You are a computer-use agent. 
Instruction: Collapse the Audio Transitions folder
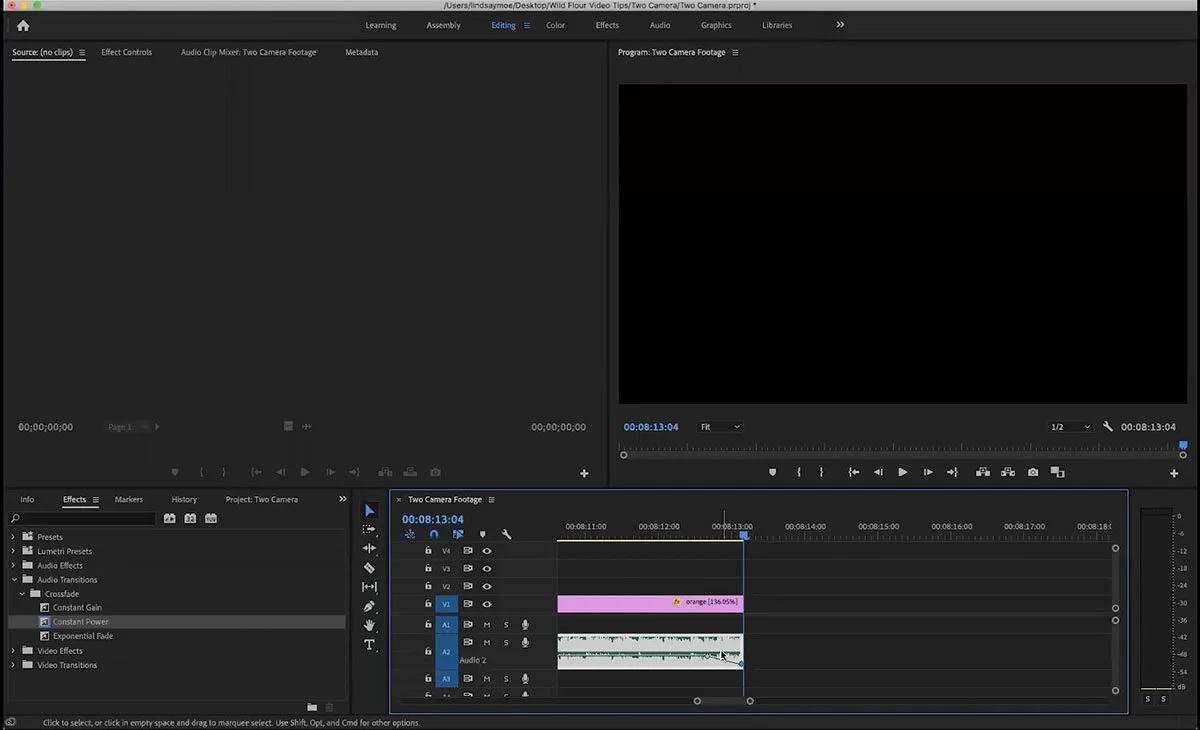pyautogui.click(x=13, y=580)
